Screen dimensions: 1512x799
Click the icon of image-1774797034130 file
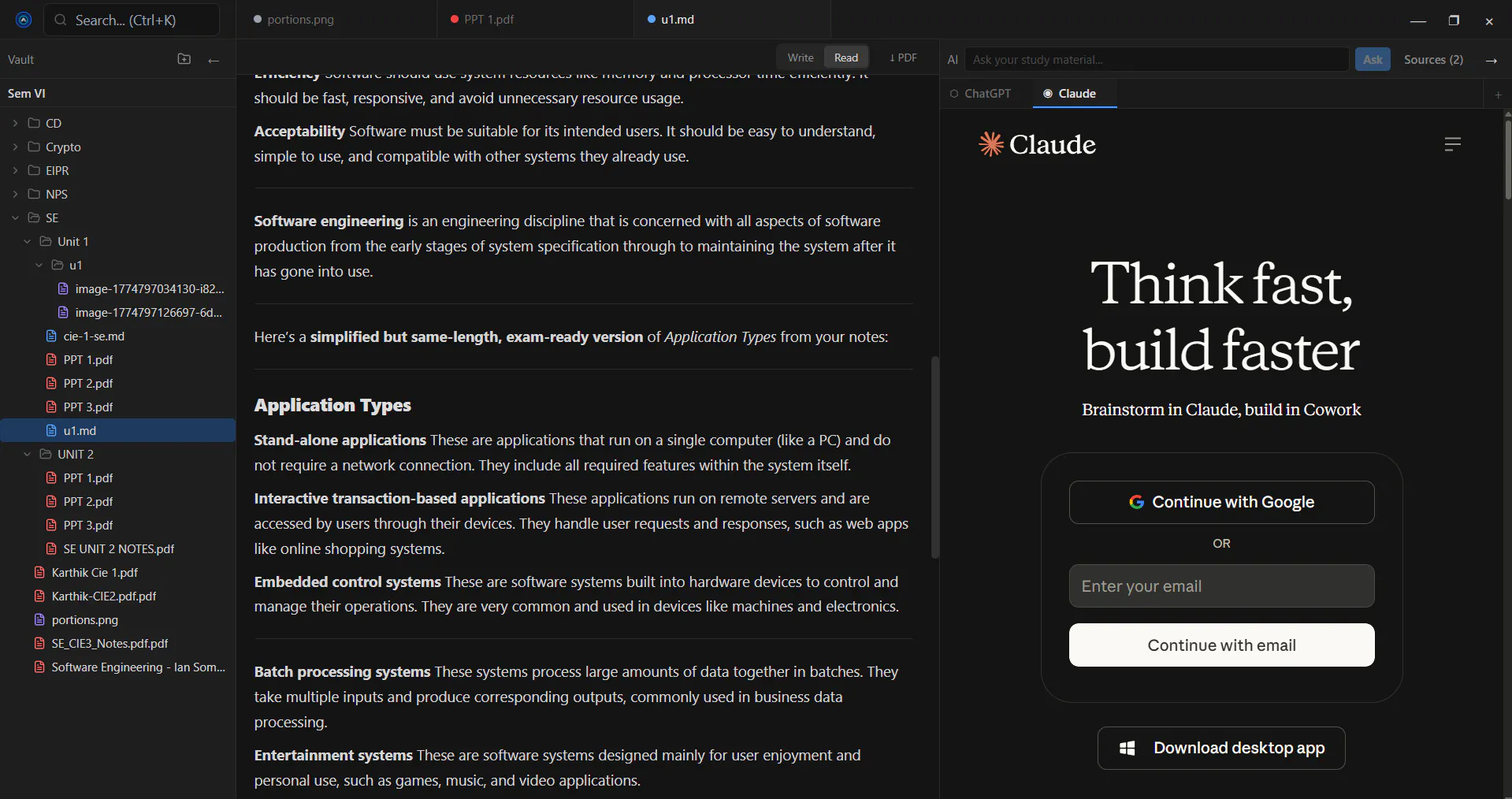[63, 288]
